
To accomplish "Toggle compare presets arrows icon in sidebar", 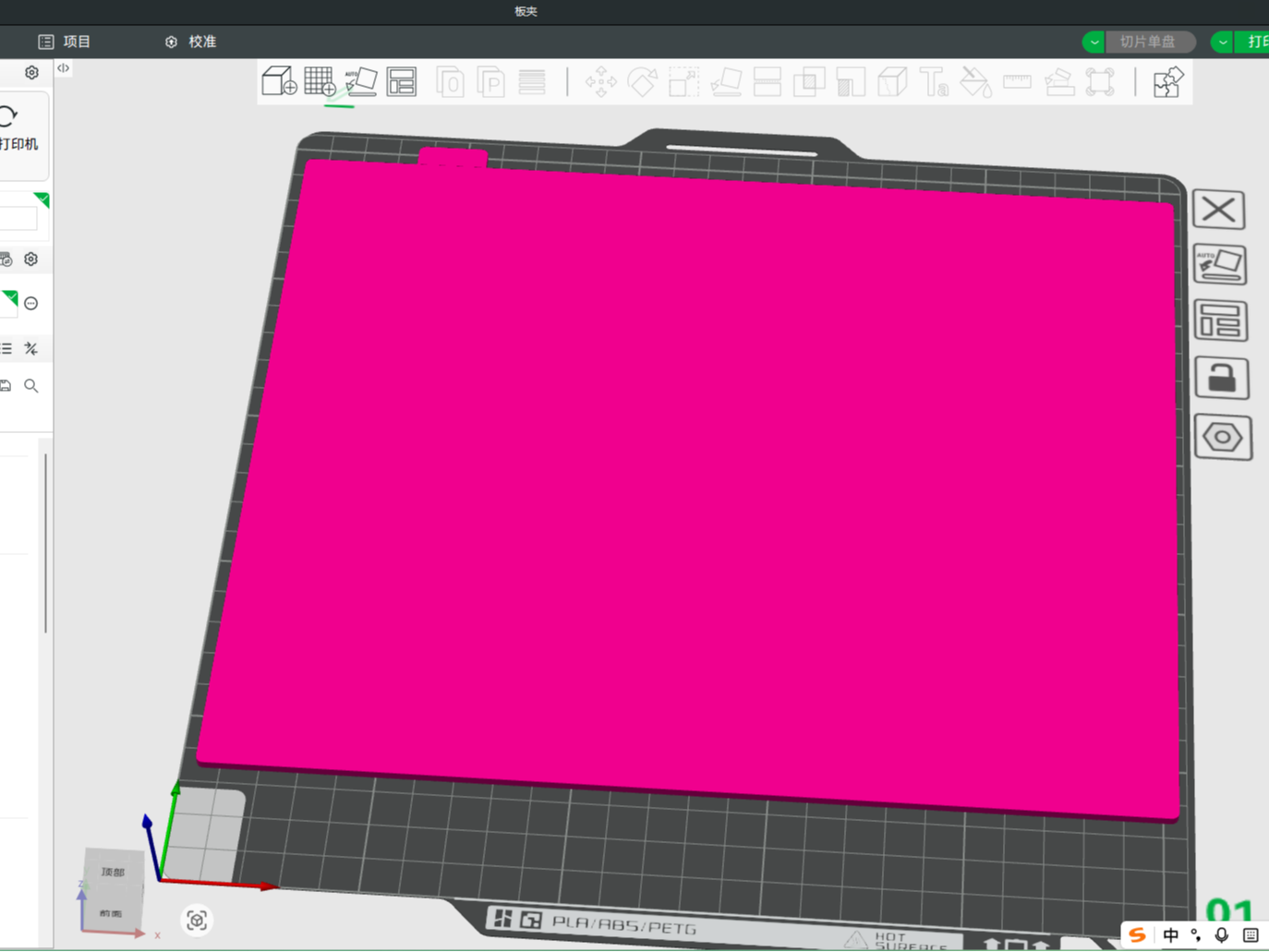I will pos(30,348).
